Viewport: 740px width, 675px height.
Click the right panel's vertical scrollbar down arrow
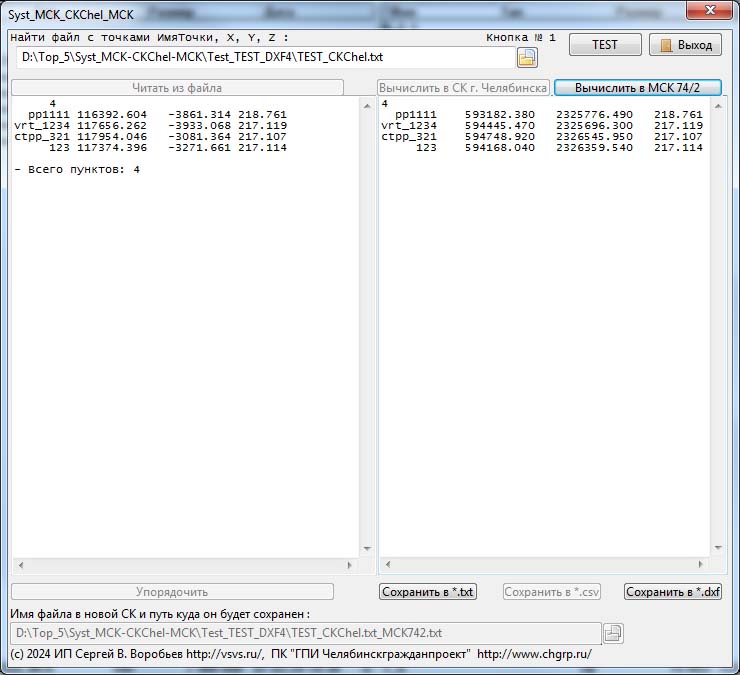pyautogui.click(x=716, y=549)
